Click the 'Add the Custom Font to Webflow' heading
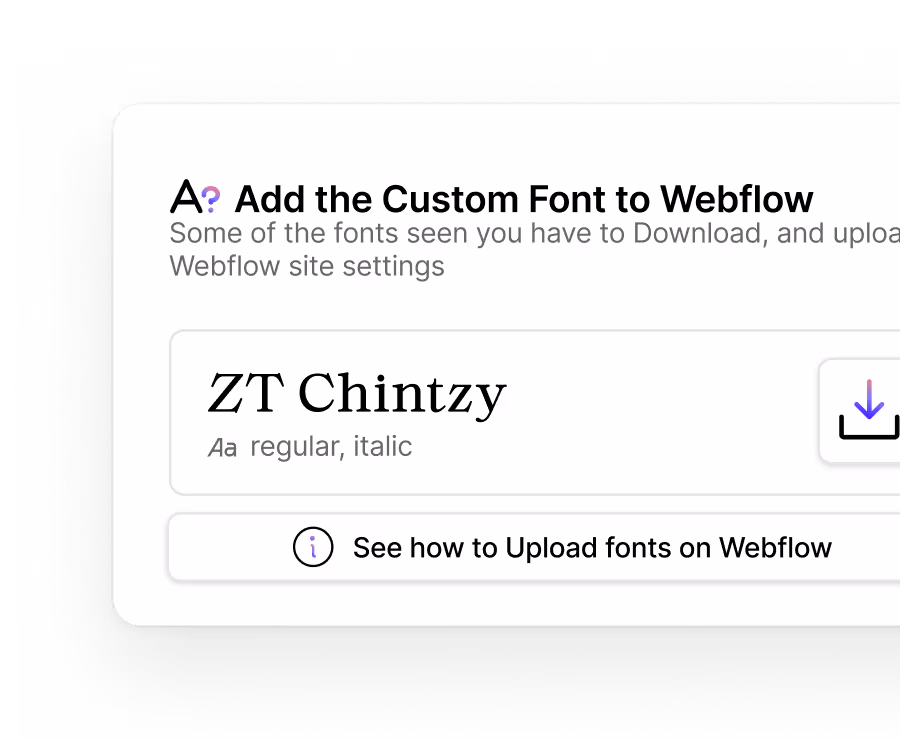 [524, 199]
